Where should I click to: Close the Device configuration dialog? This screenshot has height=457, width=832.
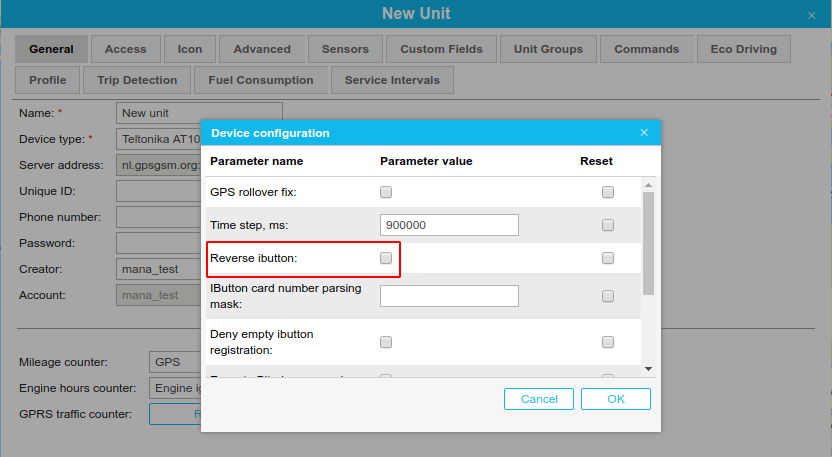coord(644,133)
